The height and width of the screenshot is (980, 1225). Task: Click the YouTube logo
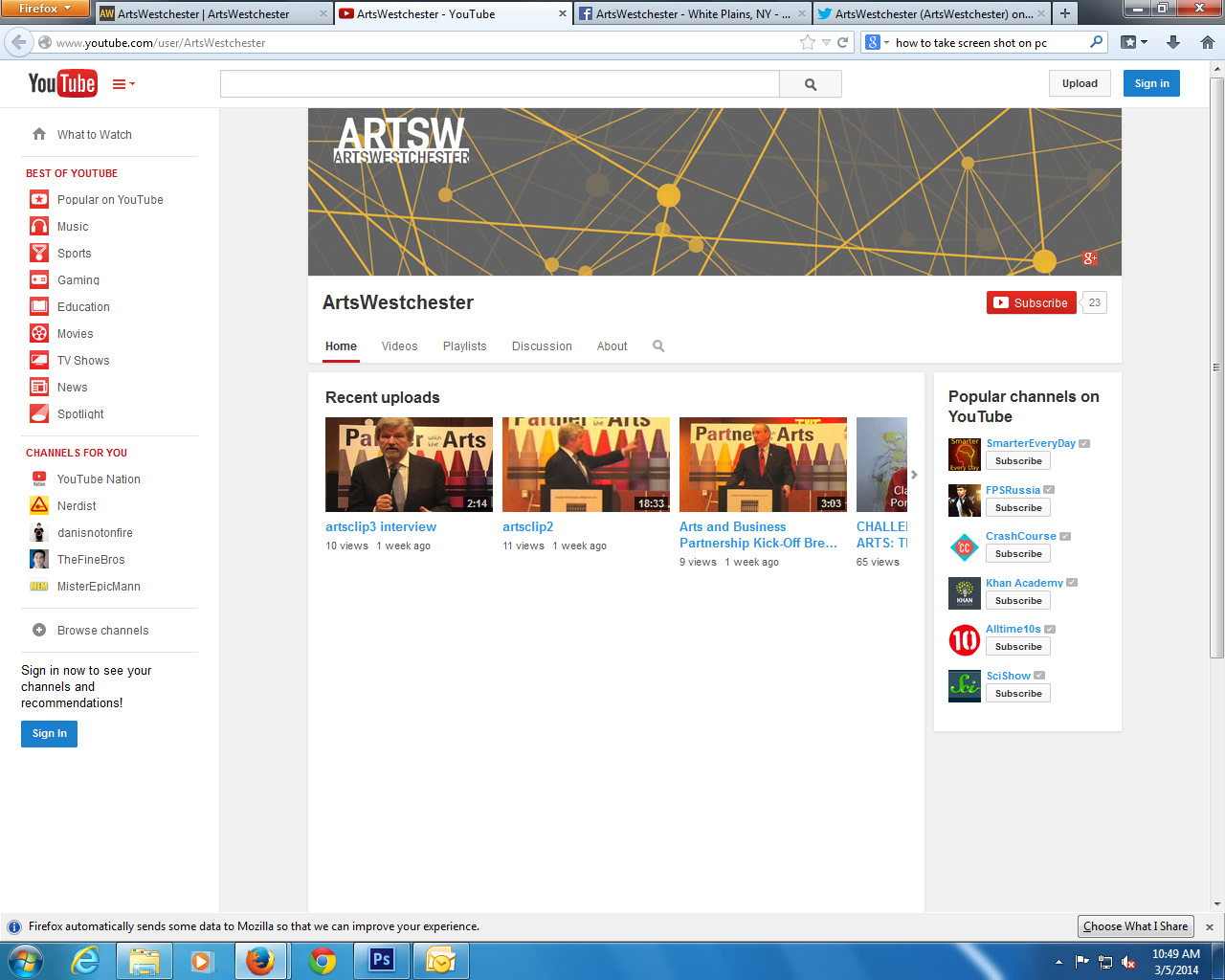(x=62, y=84)
